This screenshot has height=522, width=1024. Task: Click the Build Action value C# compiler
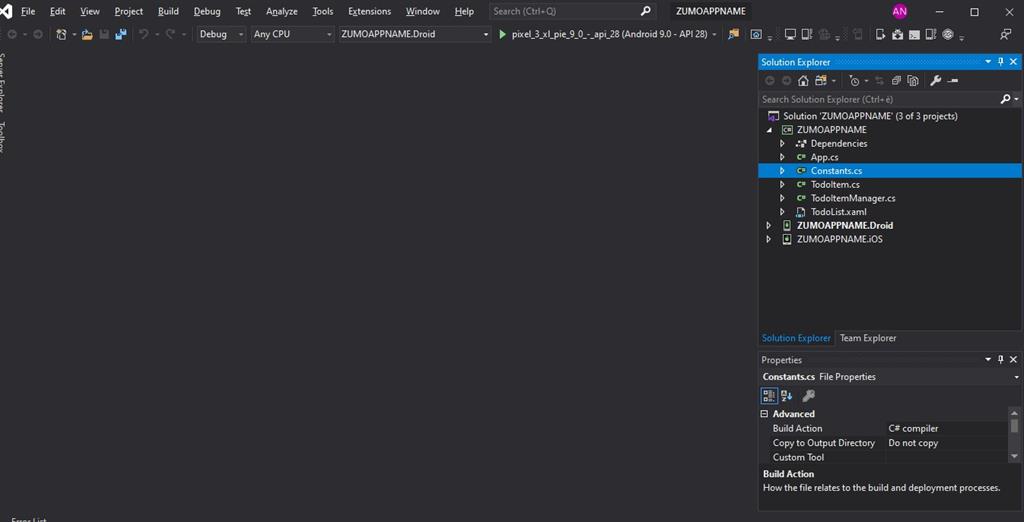click(913, 429)
